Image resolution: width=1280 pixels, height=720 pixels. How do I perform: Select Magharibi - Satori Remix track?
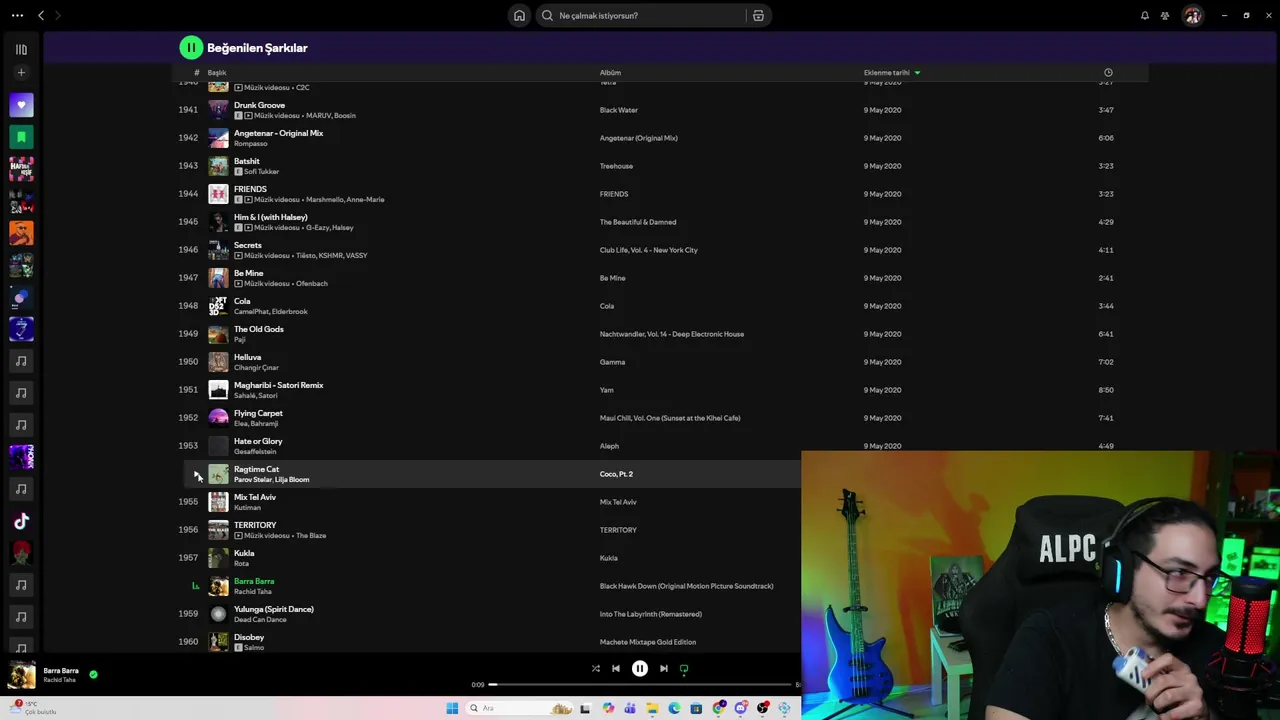point(660,390)
